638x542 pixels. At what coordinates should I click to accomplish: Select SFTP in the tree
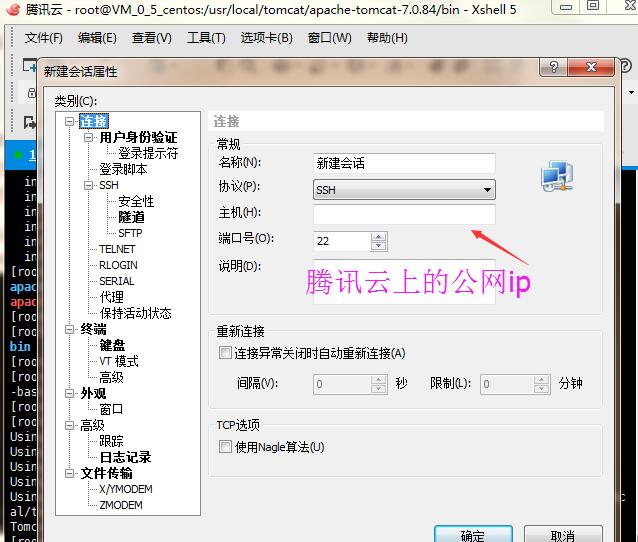click(130, 233)
